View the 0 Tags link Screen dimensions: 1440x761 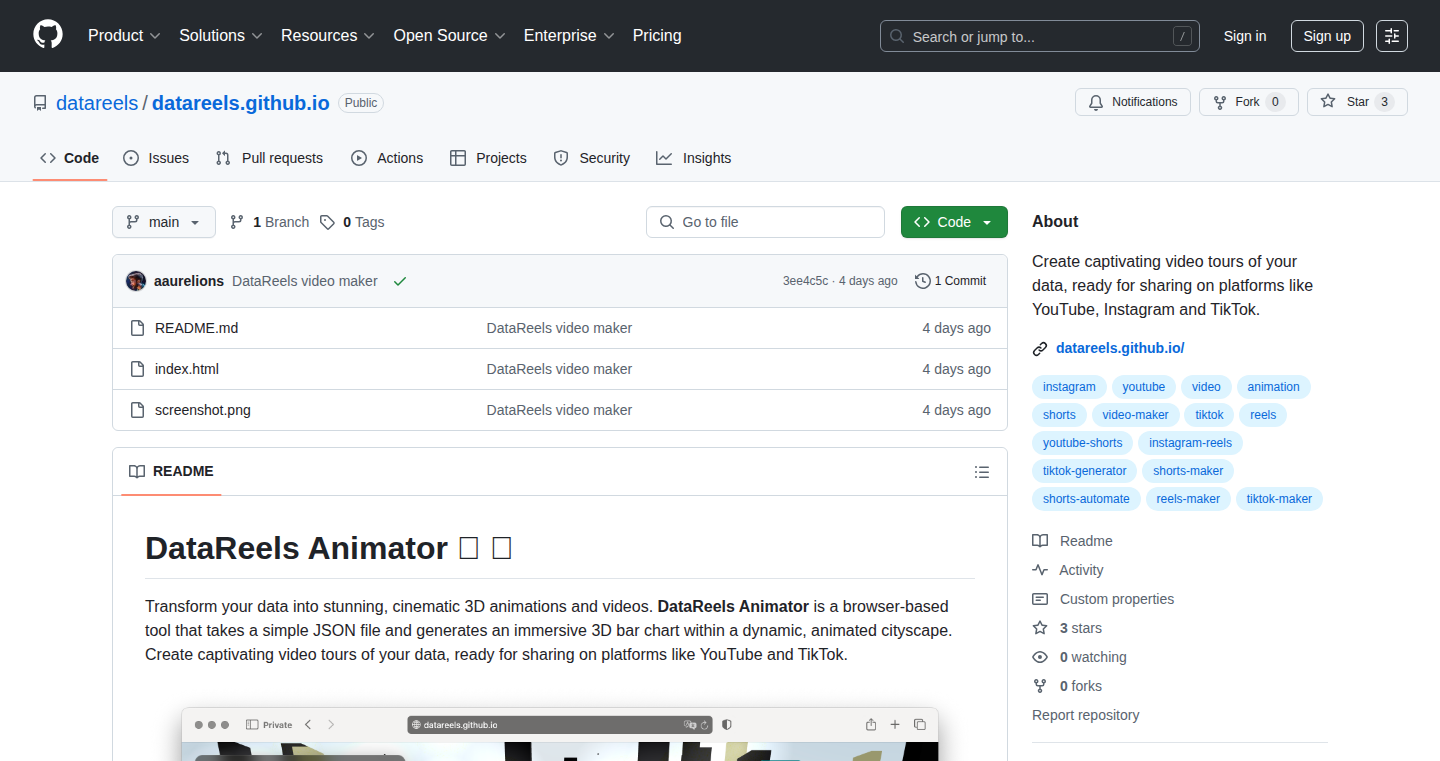click(x=352, y=222)
